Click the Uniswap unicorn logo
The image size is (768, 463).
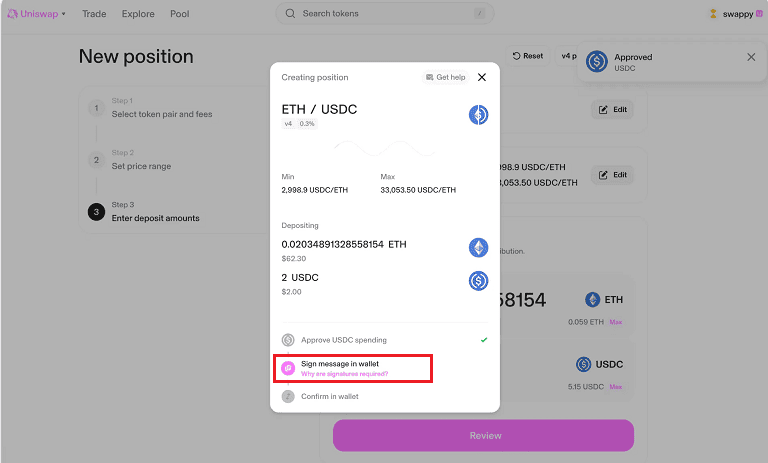pyautogui.click(x=12, y=14)
